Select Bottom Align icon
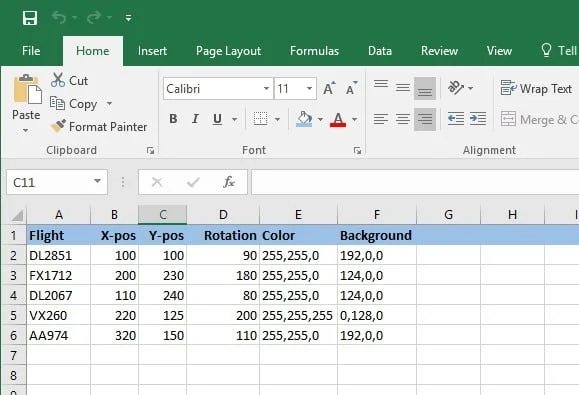The height and width of the screenshot is (395, 579). pos(425,89)
